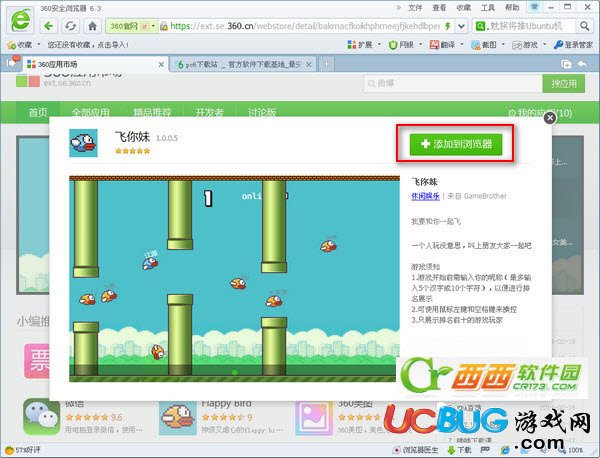Click the 登录管家 login manager button
The width and height of the screenshot is (600, 458).
tap(573, 45)
